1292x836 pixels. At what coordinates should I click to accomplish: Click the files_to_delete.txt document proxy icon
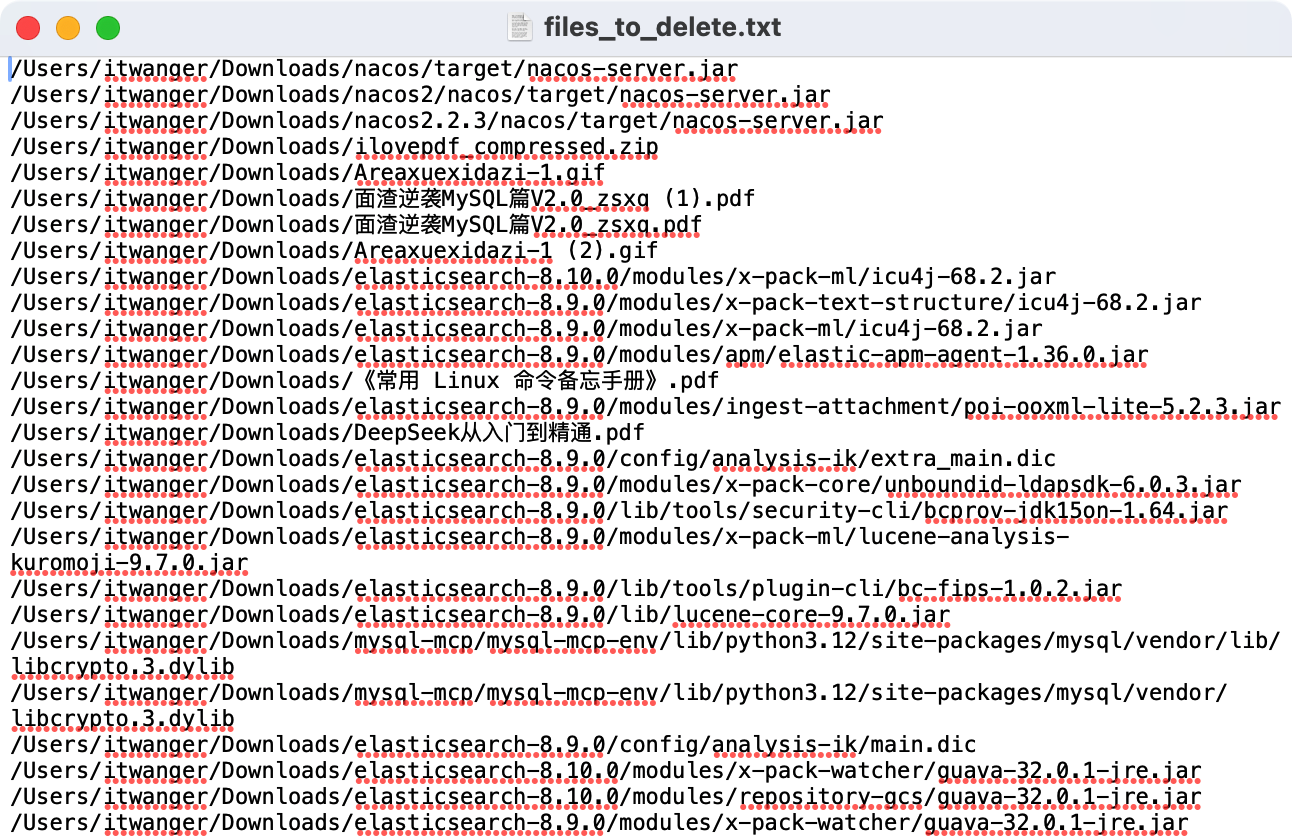pyautogui.click(x=520, y=27)
